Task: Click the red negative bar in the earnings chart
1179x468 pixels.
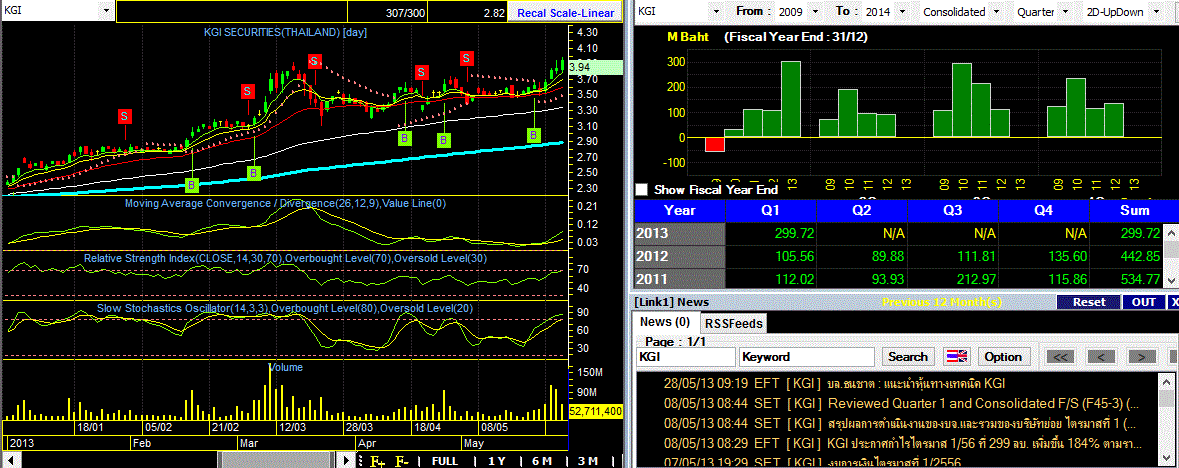Action: click(715, 144)
